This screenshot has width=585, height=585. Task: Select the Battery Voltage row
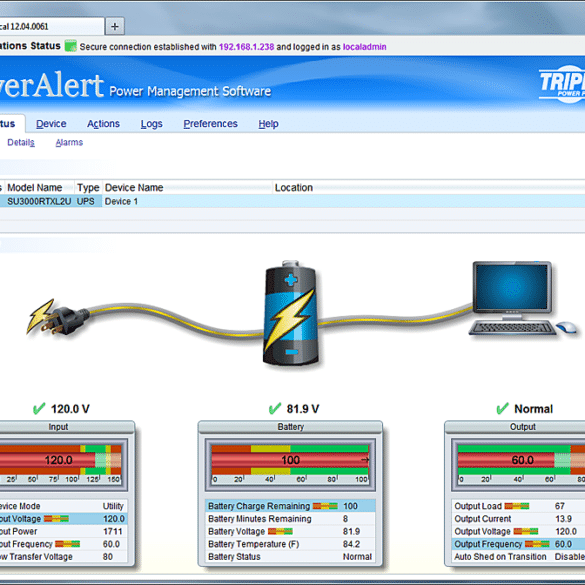click(x=290, y=531)
